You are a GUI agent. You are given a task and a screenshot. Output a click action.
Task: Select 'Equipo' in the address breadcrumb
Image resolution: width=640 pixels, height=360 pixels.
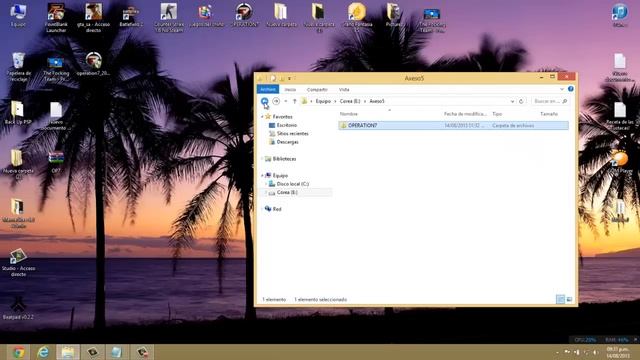click(x=323, y=101)
